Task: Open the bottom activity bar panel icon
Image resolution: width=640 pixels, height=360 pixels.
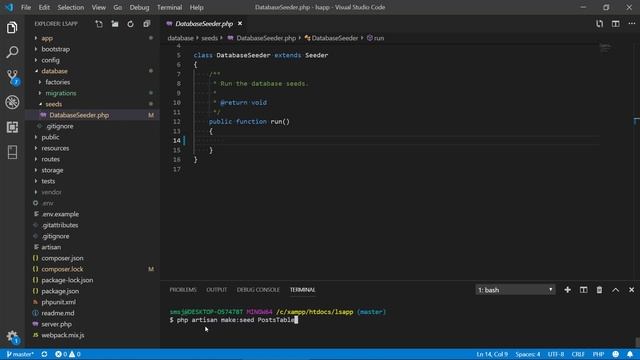Action: coord(12,152)
